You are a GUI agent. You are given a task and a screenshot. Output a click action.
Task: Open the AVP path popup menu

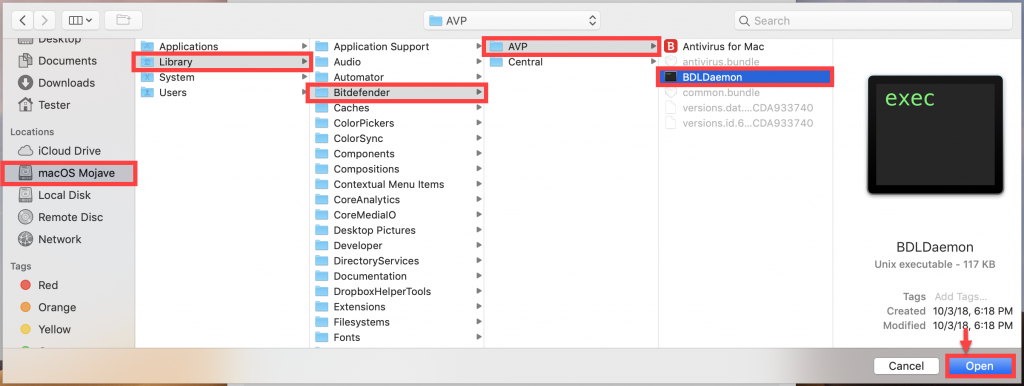click(511, 20)
